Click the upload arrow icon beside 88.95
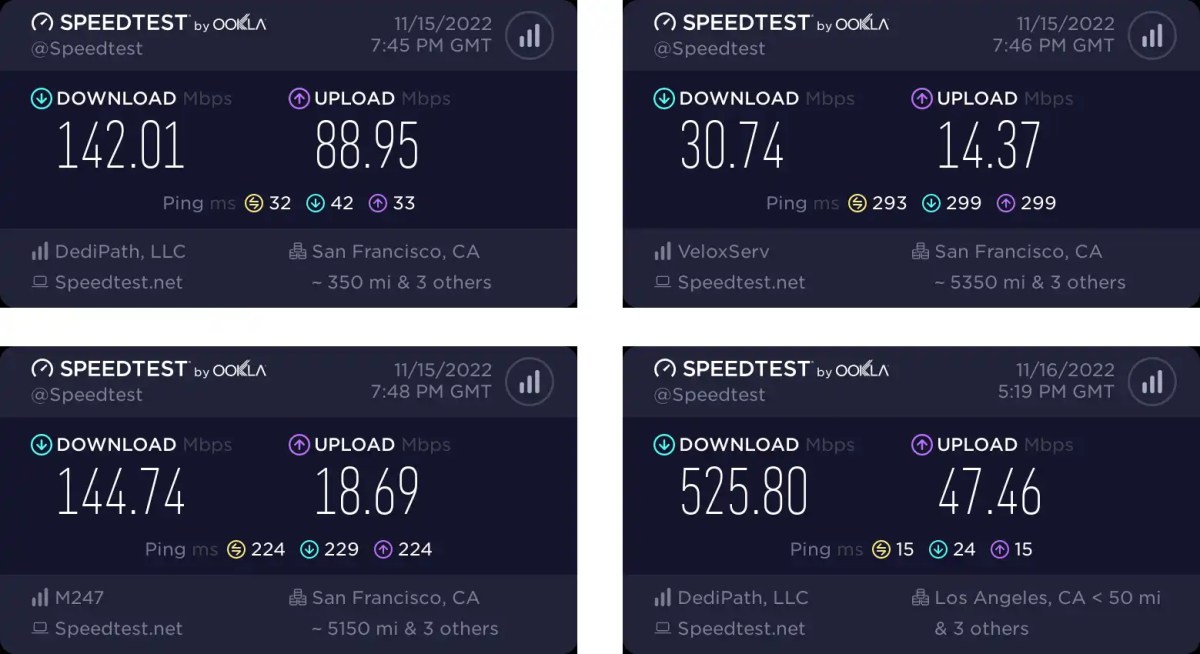 coord(299,98)
